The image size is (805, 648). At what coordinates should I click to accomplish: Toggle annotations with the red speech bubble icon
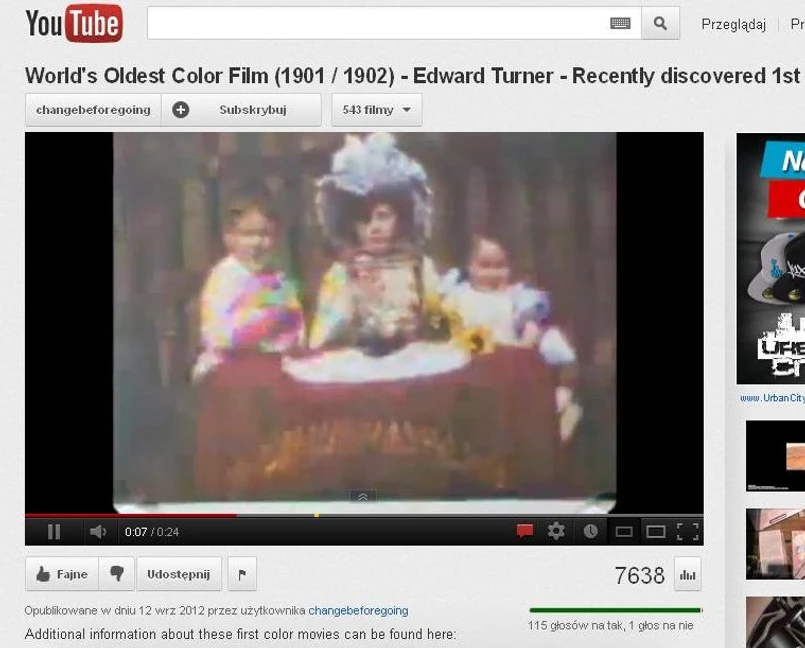525,531
